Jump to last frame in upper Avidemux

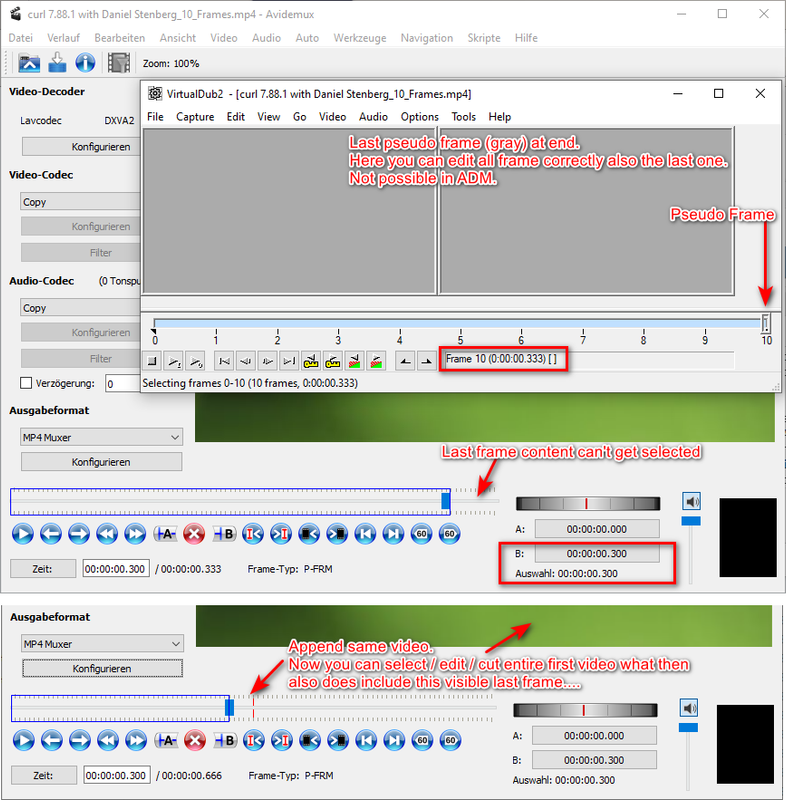click(x=393, y=534)
